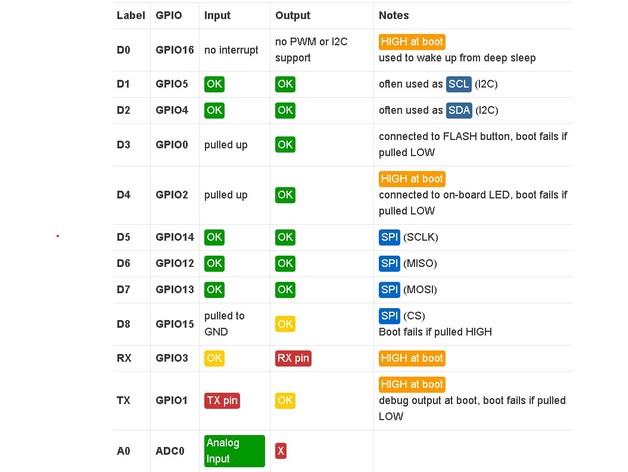
Task: Click the SPI badge next to (MISO)
Action: coord(389,263)
